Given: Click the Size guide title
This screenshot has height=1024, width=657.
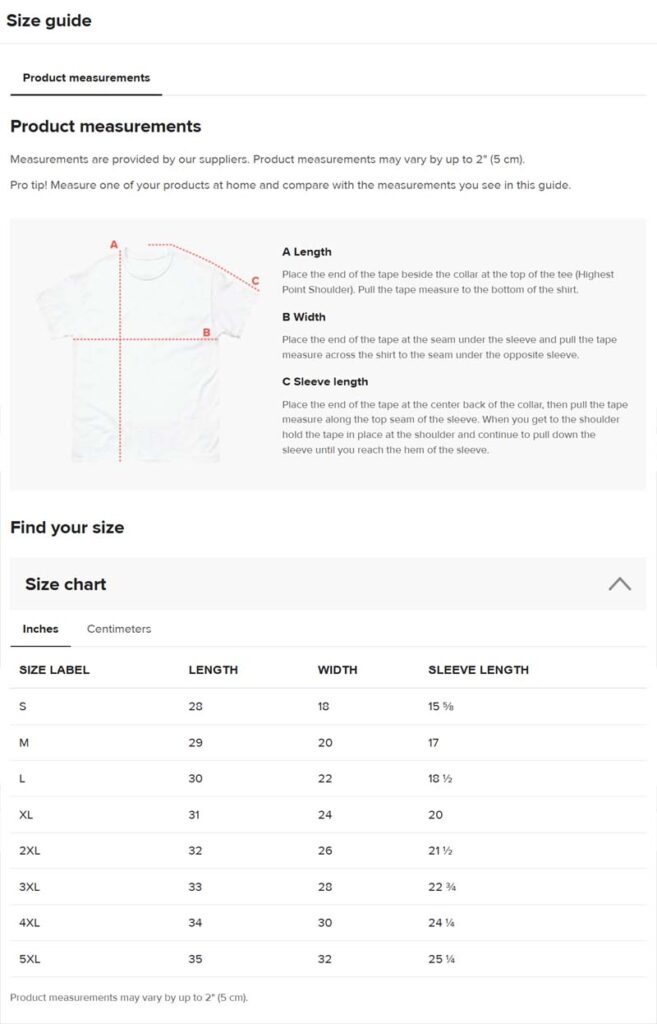Looking at the screenshot, I should point(49,21).
